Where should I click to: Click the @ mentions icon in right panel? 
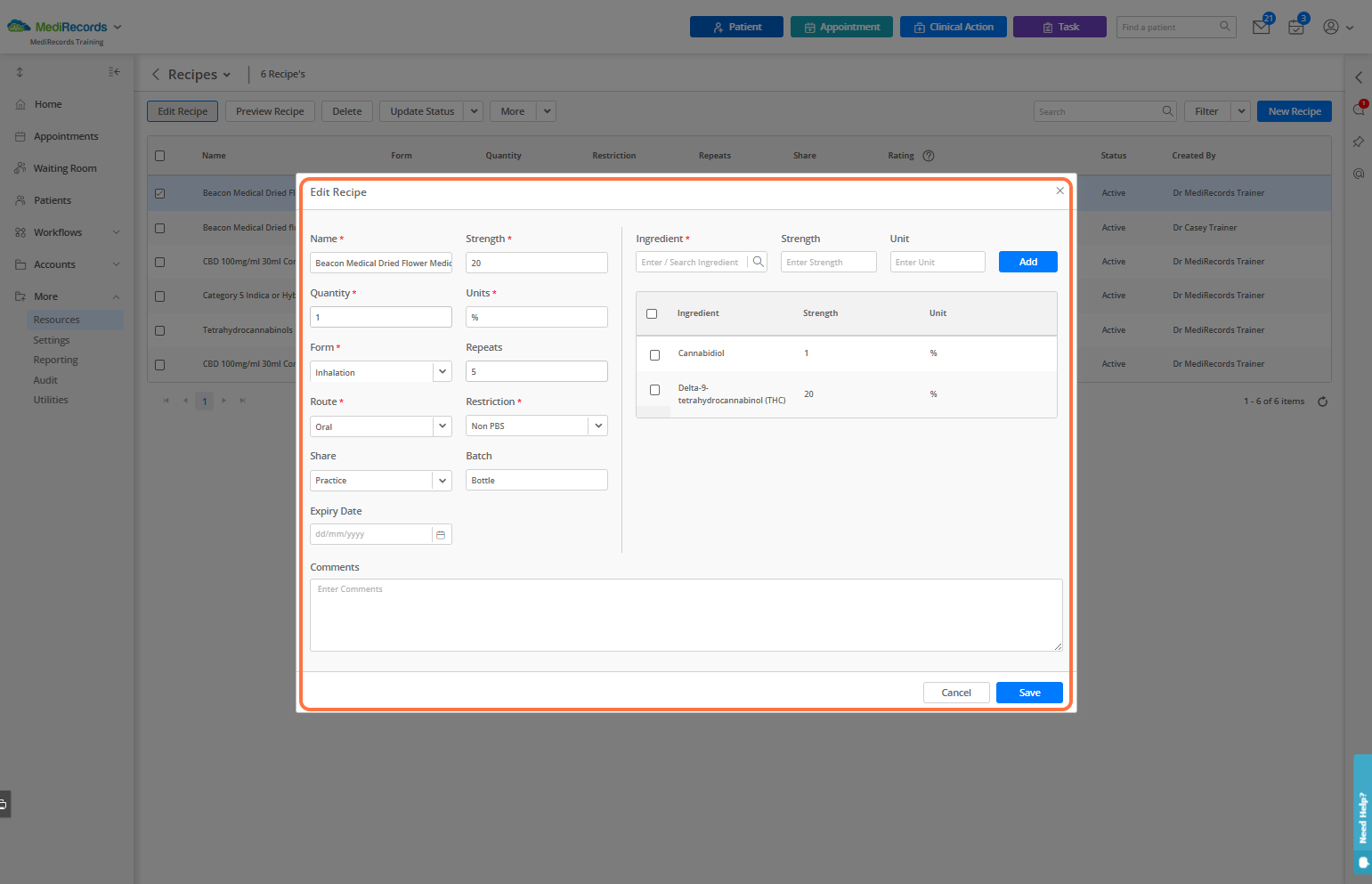[x=1359, y=174]
